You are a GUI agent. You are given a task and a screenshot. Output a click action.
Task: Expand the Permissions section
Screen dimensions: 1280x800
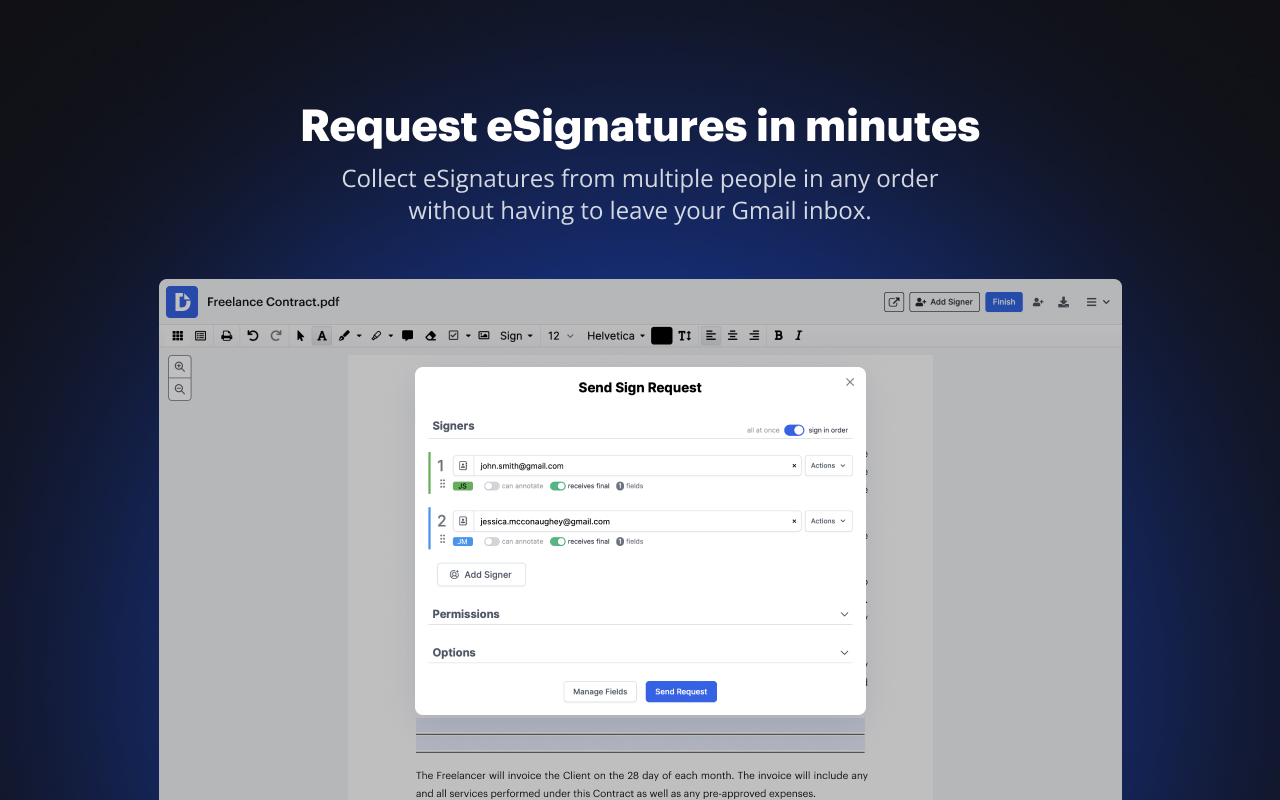640,614
